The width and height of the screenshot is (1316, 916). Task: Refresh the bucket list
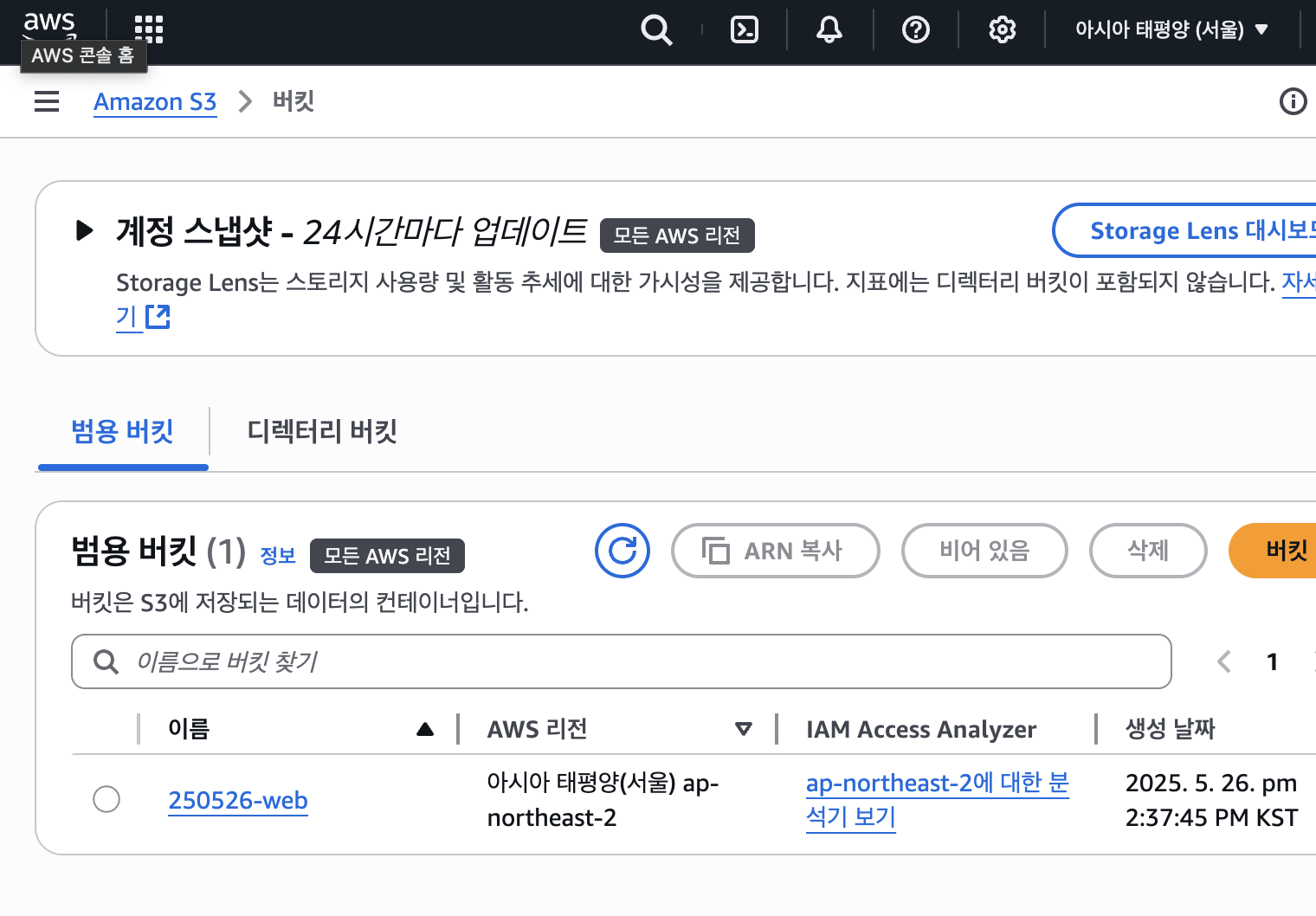(623, 551)
